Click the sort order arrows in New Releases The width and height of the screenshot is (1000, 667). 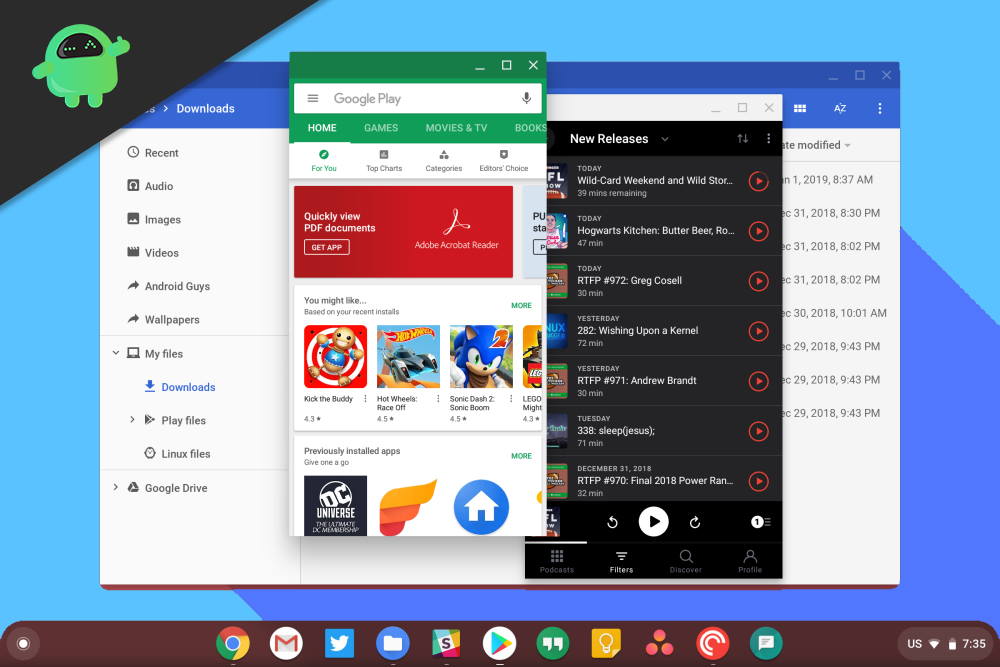[x=743, y=138]
